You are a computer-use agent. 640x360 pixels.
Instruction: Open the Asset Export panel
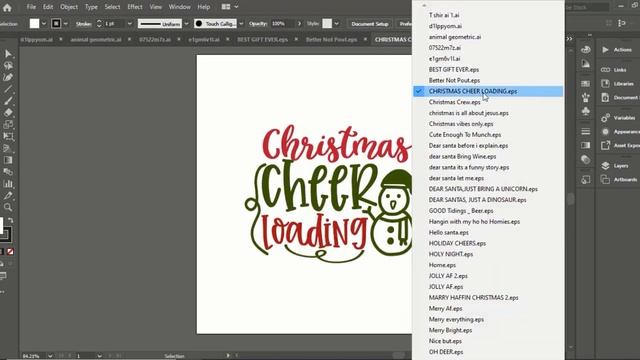point(620,145)
